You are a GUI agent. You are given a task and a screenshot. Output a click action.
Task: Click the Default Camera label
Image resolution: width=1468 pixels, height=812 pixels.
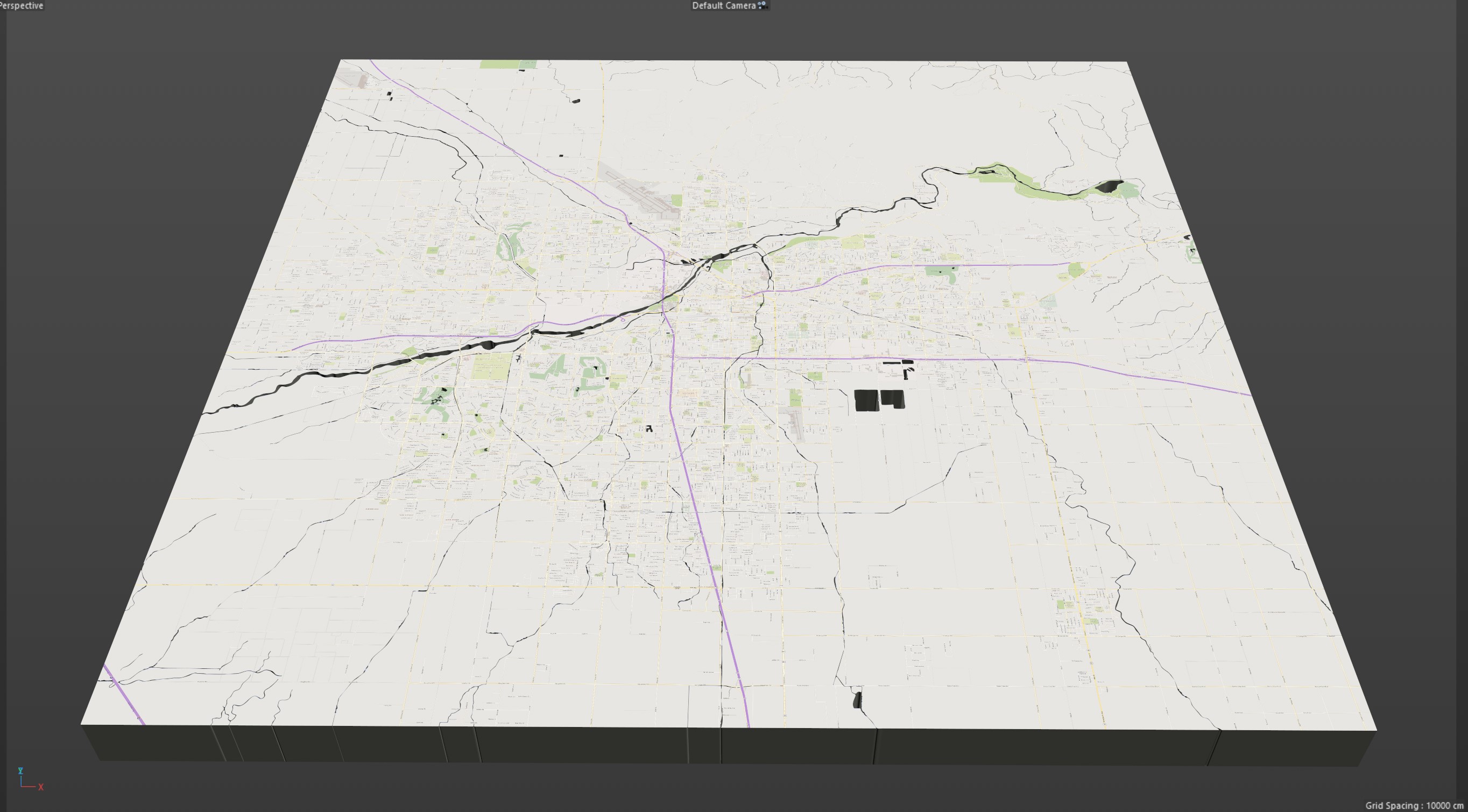(x=723, y=5)
